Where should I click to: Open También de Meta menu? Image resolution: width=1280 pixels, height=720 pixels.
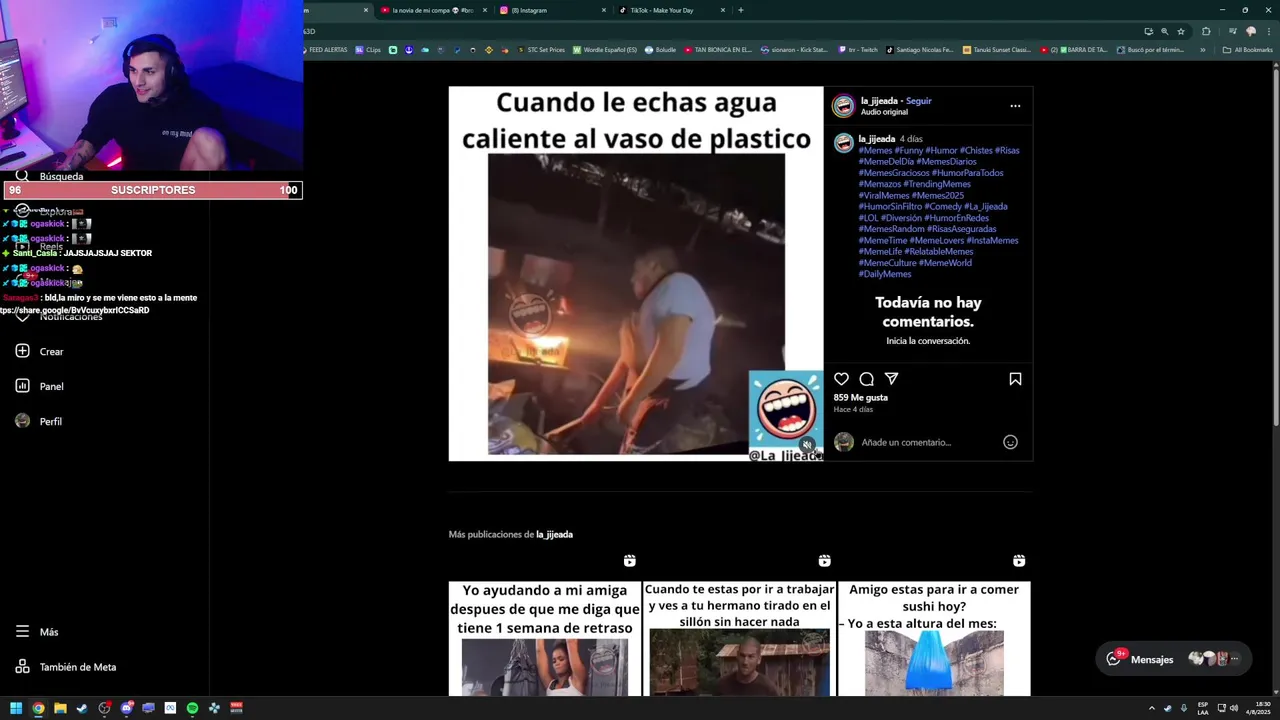click(x=66, y=667)
